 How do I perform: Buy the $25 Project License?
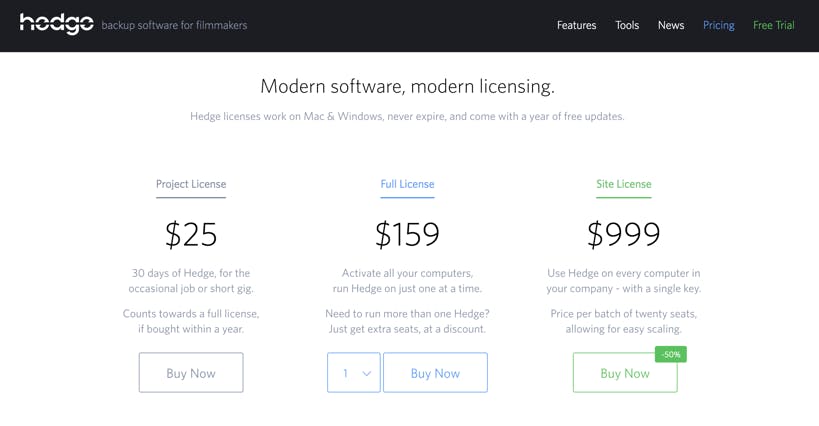[x=191, y=373]
